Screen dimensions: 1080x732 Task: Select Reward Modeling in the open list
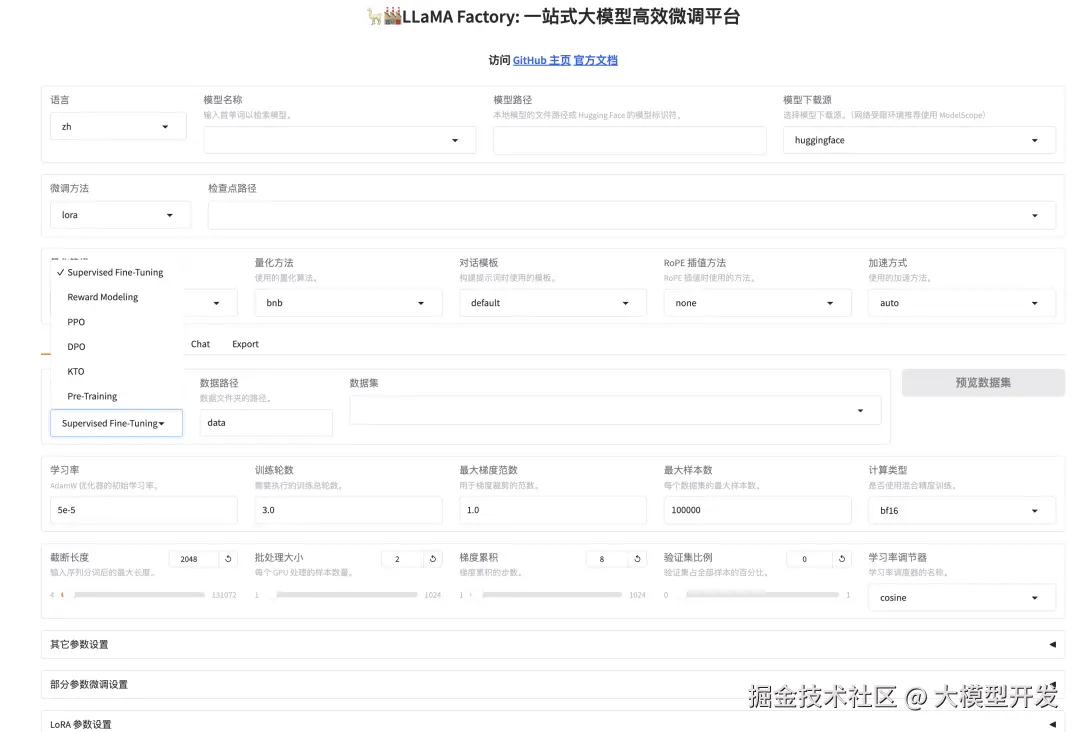pos(116,297)
